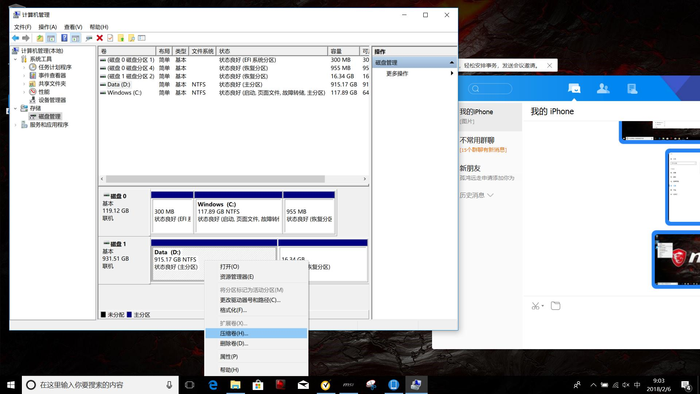Show hidden system tray icons chevron
This screenshot has height=394, width=700.
[x=593, y=385]
